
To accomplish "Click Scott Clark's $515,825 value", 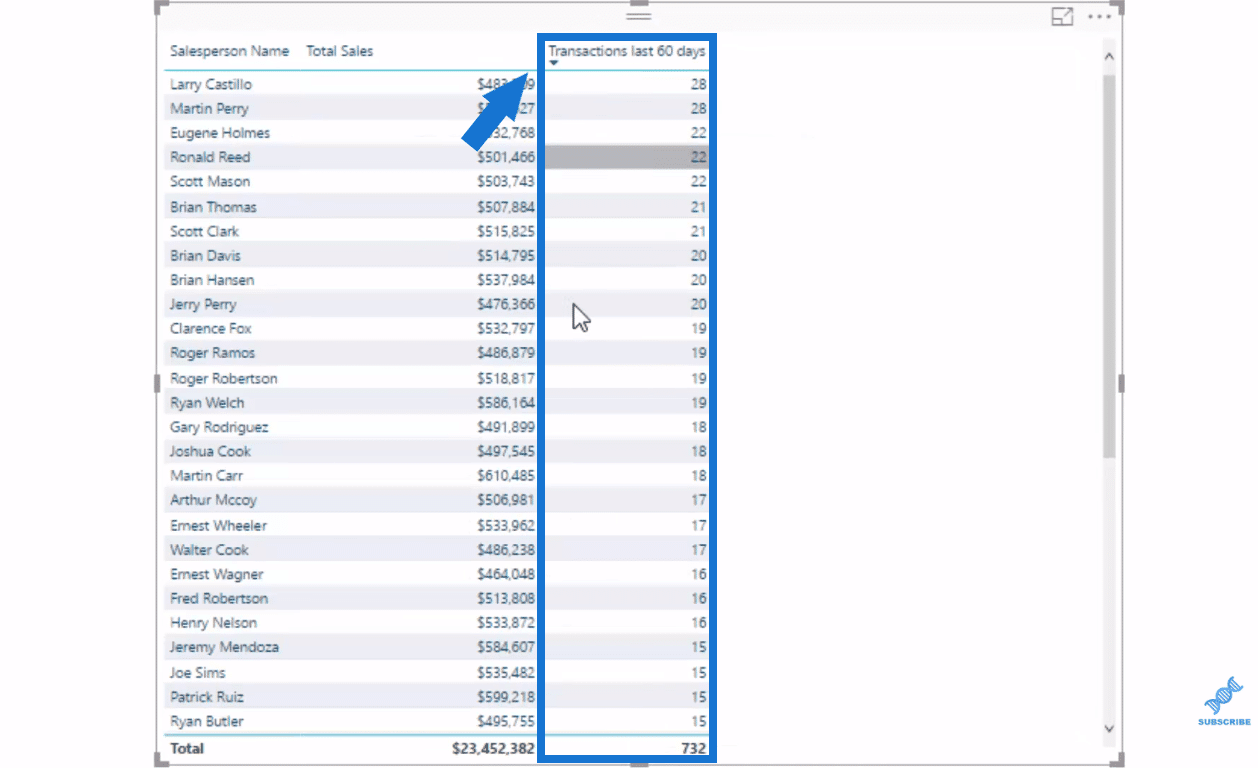I will 506,231.
